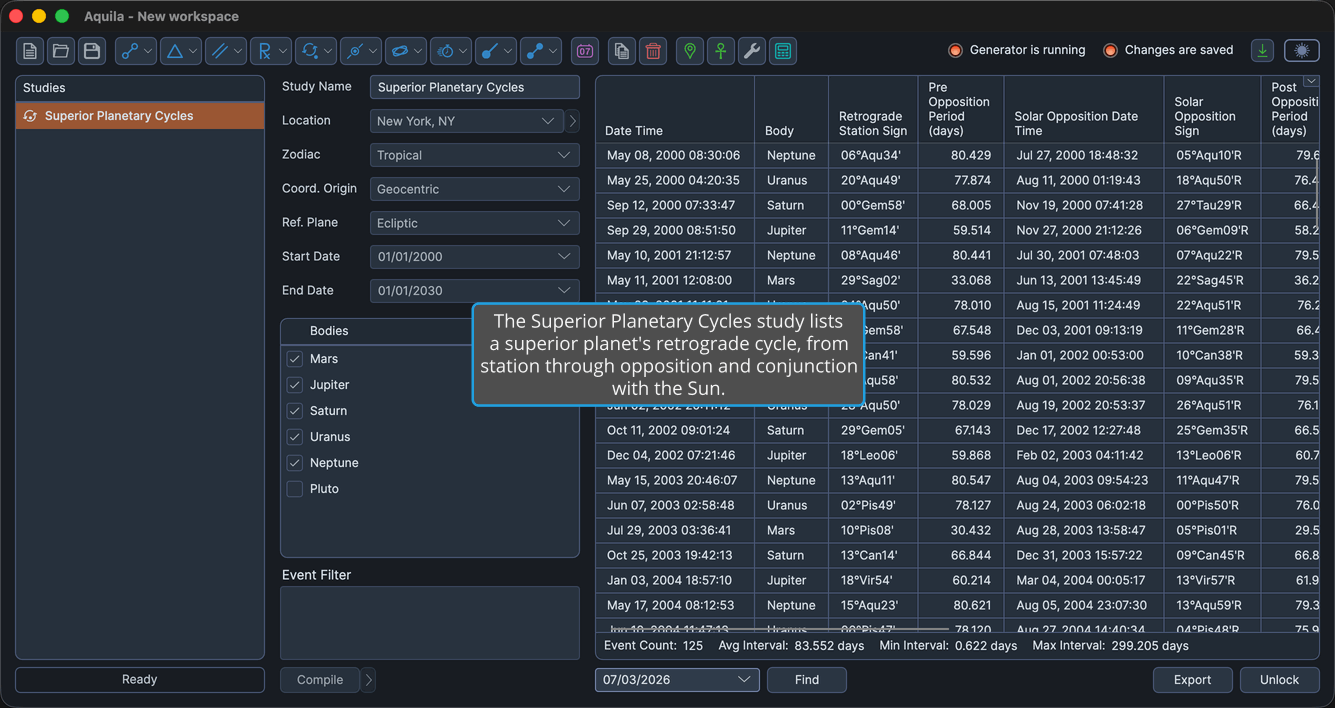Click the Unlock button
Screen dimensions: 1335x708
click(1280, 680)
